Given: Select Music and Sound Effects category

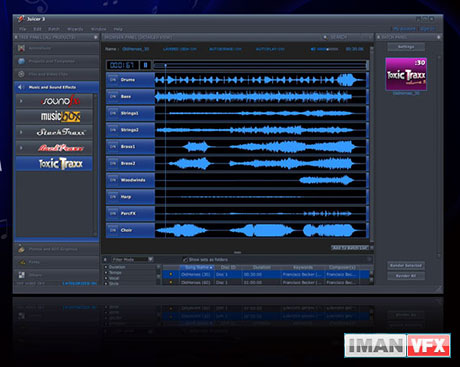Looking at the screenshot, I should click(x=57, y=87).
